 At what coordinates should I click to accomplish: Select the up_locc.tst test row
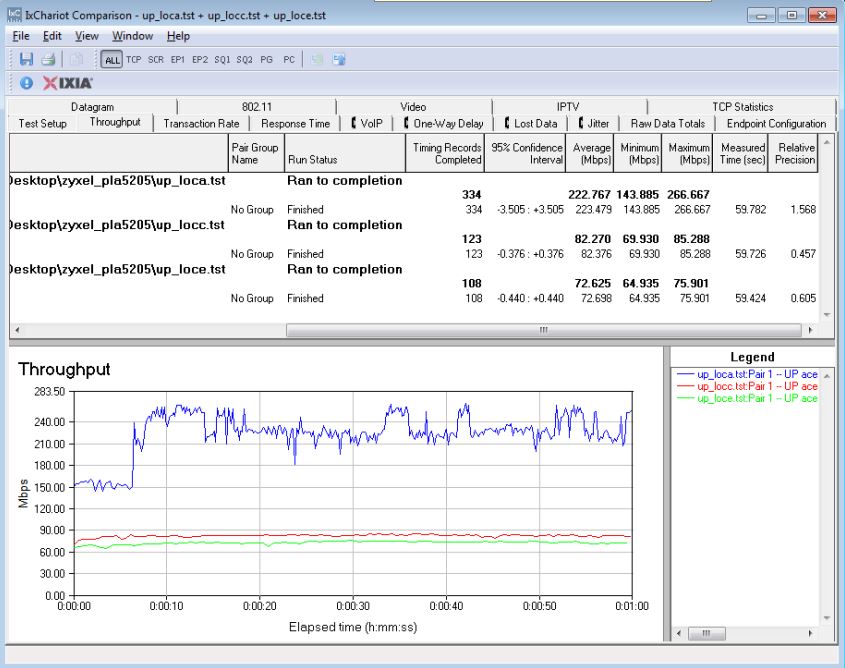413,225
